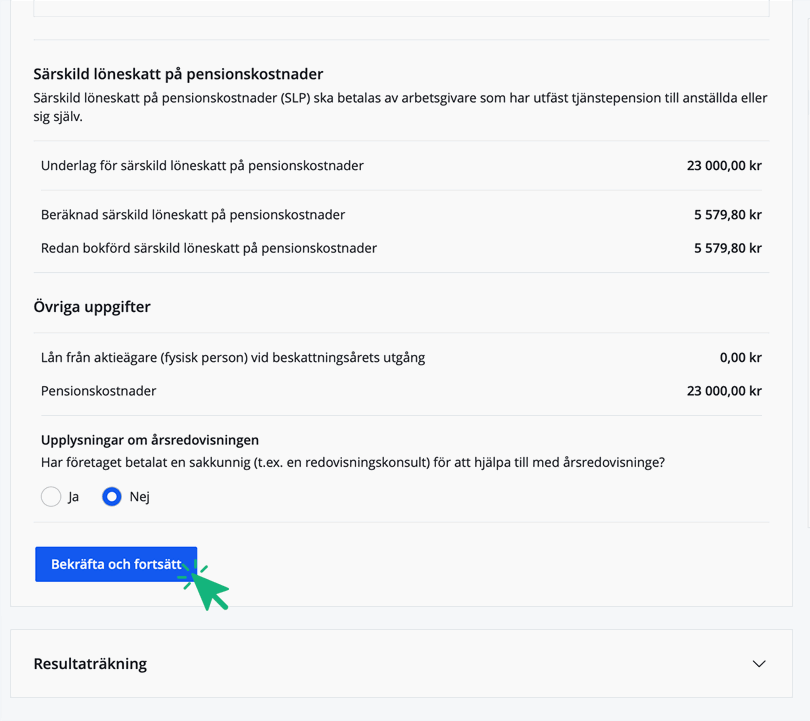Click the Bekräfta och fortsätt button
The width and height of the screenshot is (810, 721).
116,564
